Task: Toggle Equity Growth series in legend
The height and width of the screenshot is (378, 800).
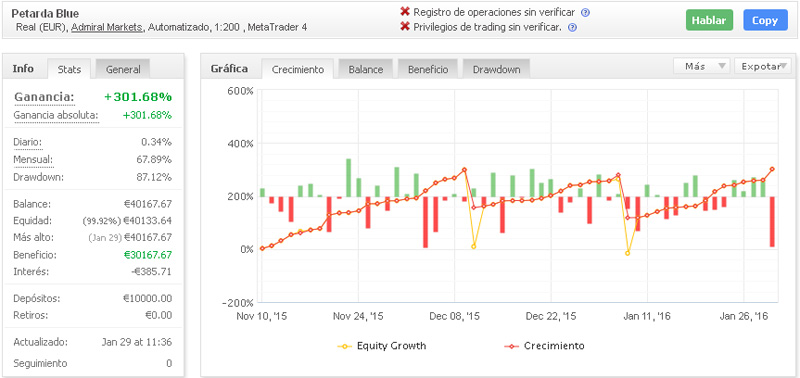Action: pos(382,346)
